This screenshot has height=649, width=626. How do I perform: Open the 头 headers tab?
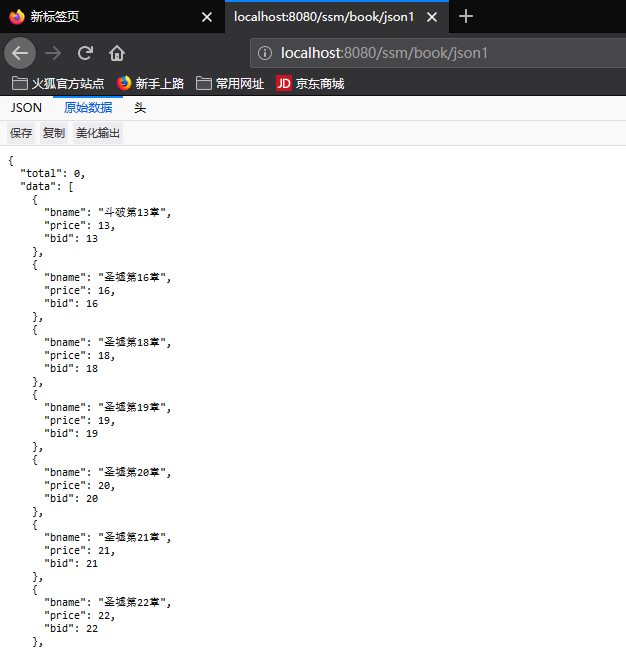coord(140,108)
